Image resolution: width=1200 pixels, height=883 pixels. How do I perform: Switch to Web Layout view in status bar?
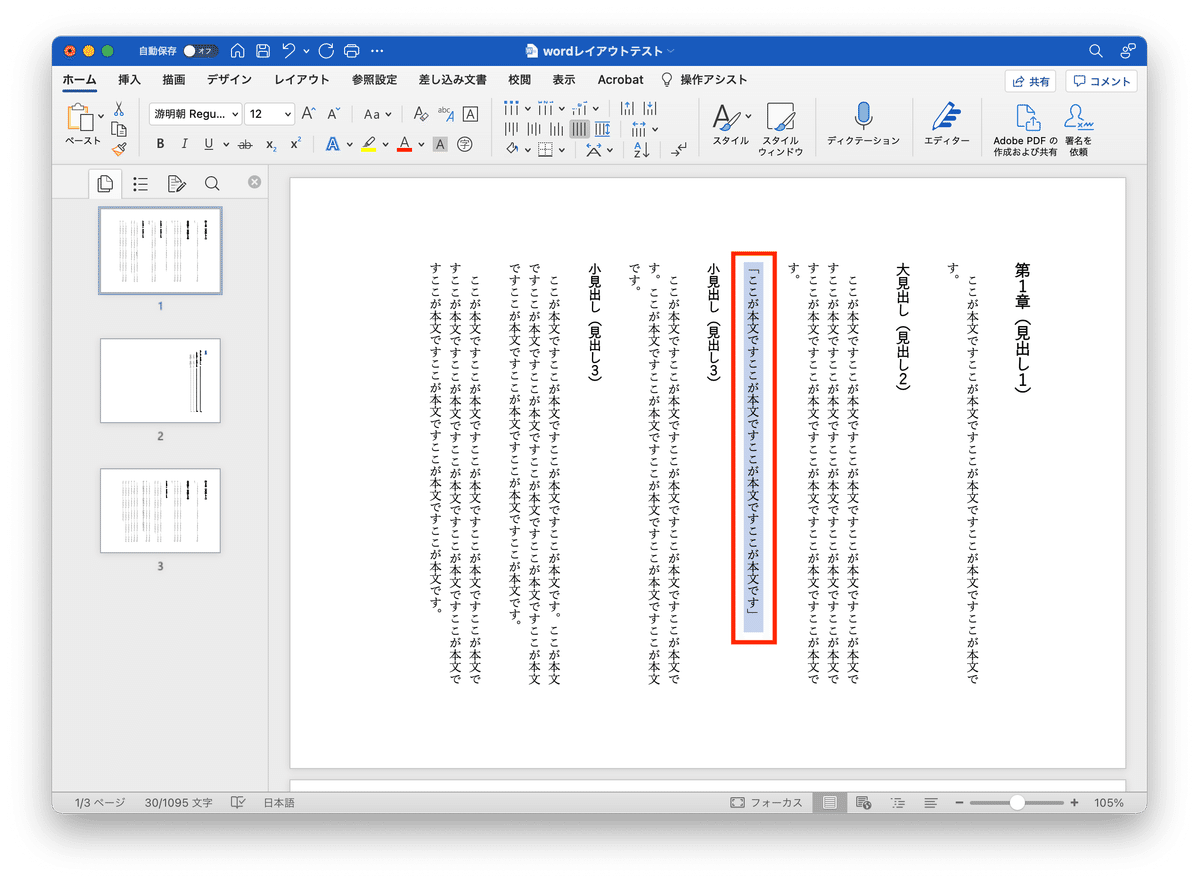coord(863,802)
